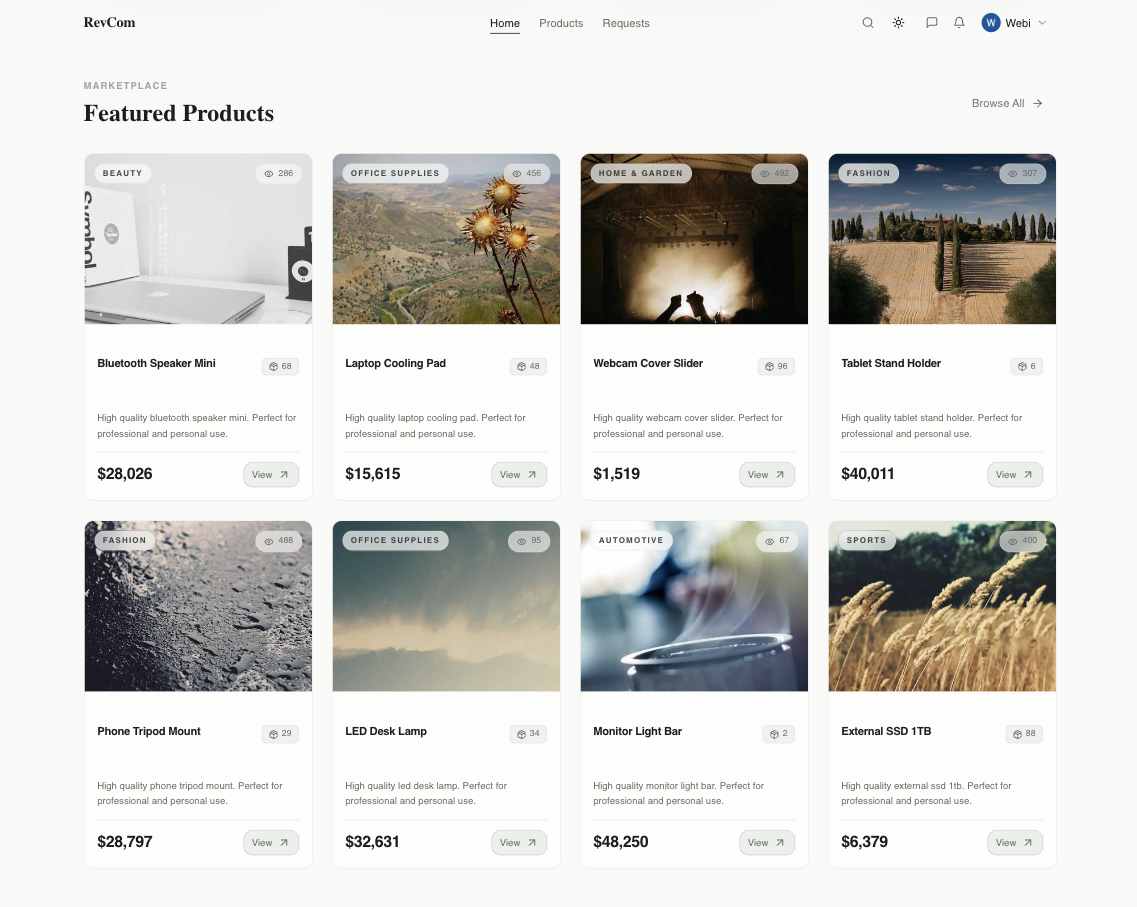This screenshot has width=1137, height=907.
Task: Open notifications bell icon
Action: (x=959, y=23)
